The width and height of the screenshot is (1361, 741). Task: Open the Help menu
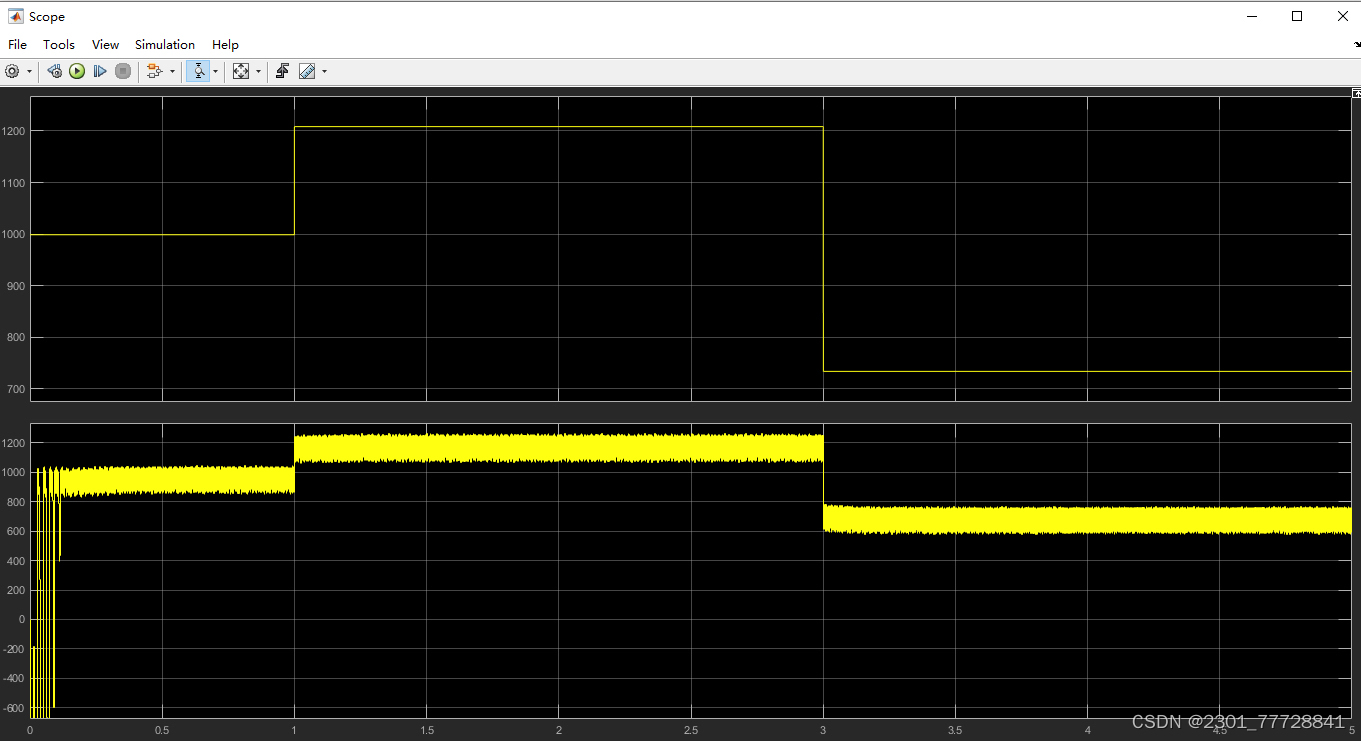225,44
